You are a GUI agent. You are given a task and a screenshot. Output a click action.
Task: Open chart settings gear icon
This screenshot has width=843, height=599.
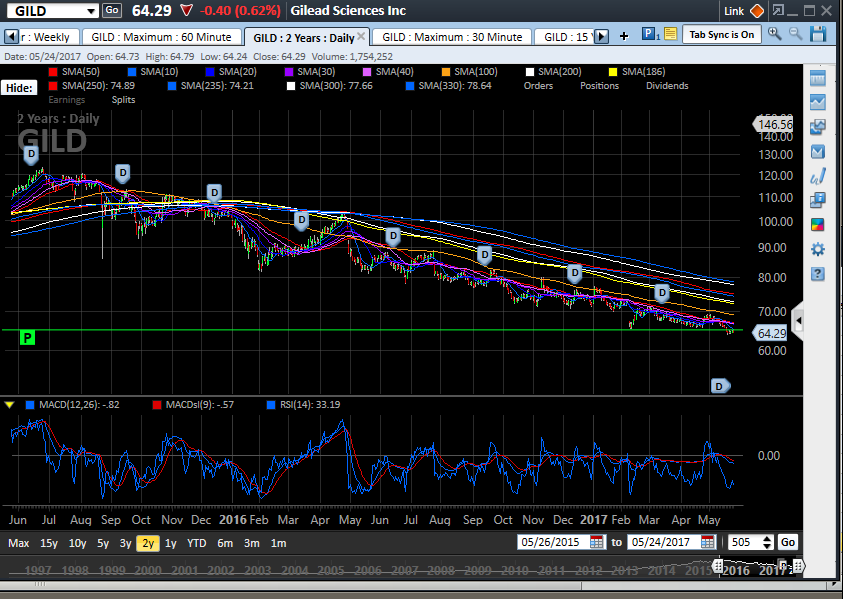[817, 249]
